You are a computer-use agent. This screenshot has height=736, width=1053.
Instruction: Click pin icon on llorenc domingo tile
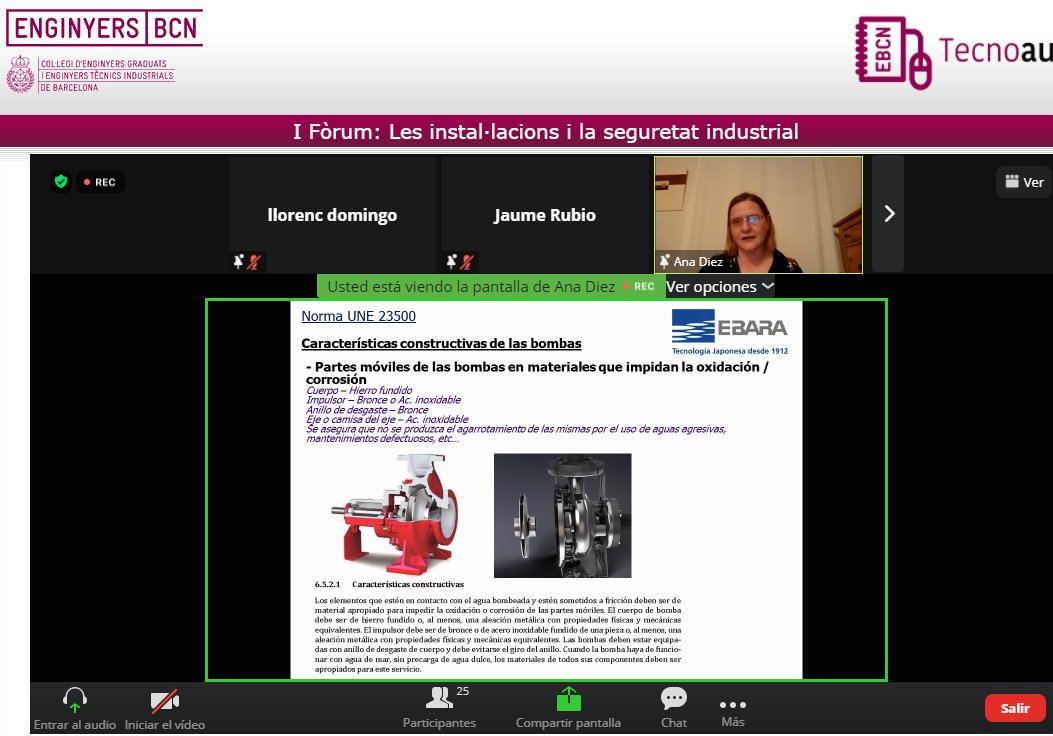click(x=238, y=261)
